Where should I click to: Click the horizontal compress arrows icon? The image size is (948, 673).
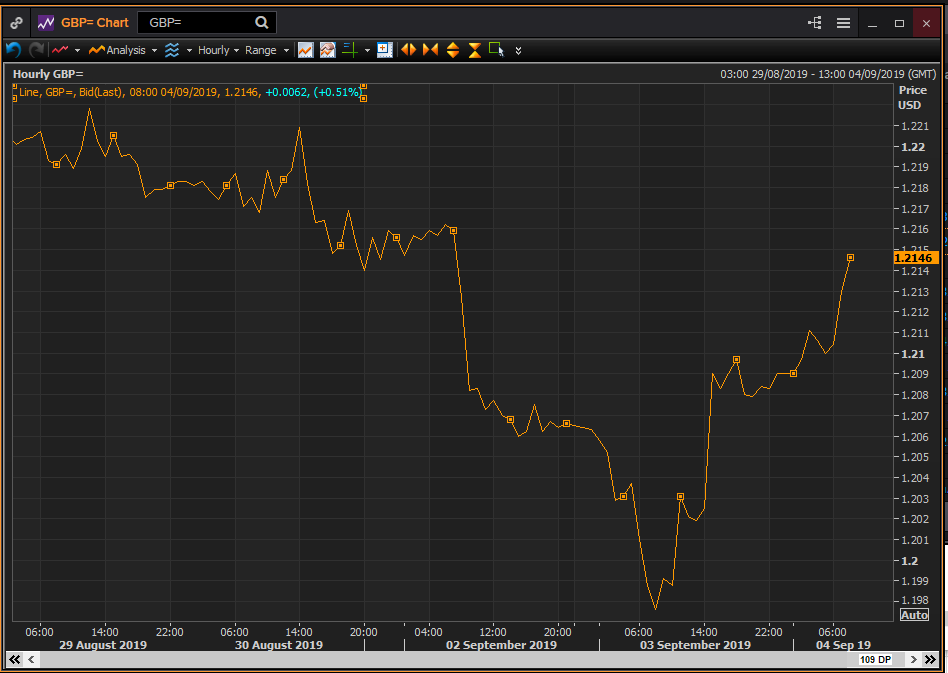pyautogui.click(x=430, y=50)
